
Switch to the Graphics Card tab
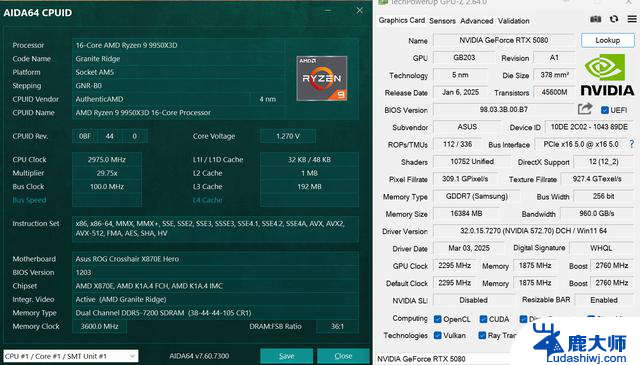pyautogui.click(x=402, y=20)
